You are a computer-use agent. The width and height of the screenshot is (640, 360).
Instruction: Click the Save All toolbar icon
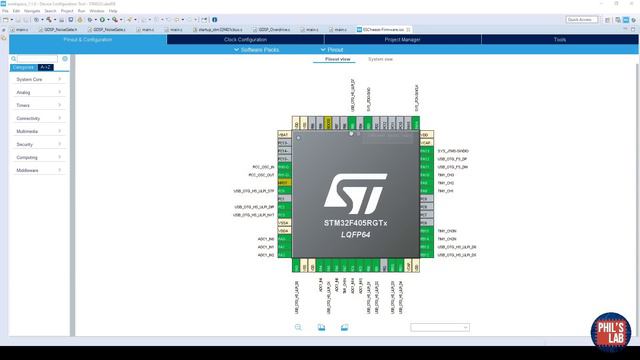click(25, 20)
